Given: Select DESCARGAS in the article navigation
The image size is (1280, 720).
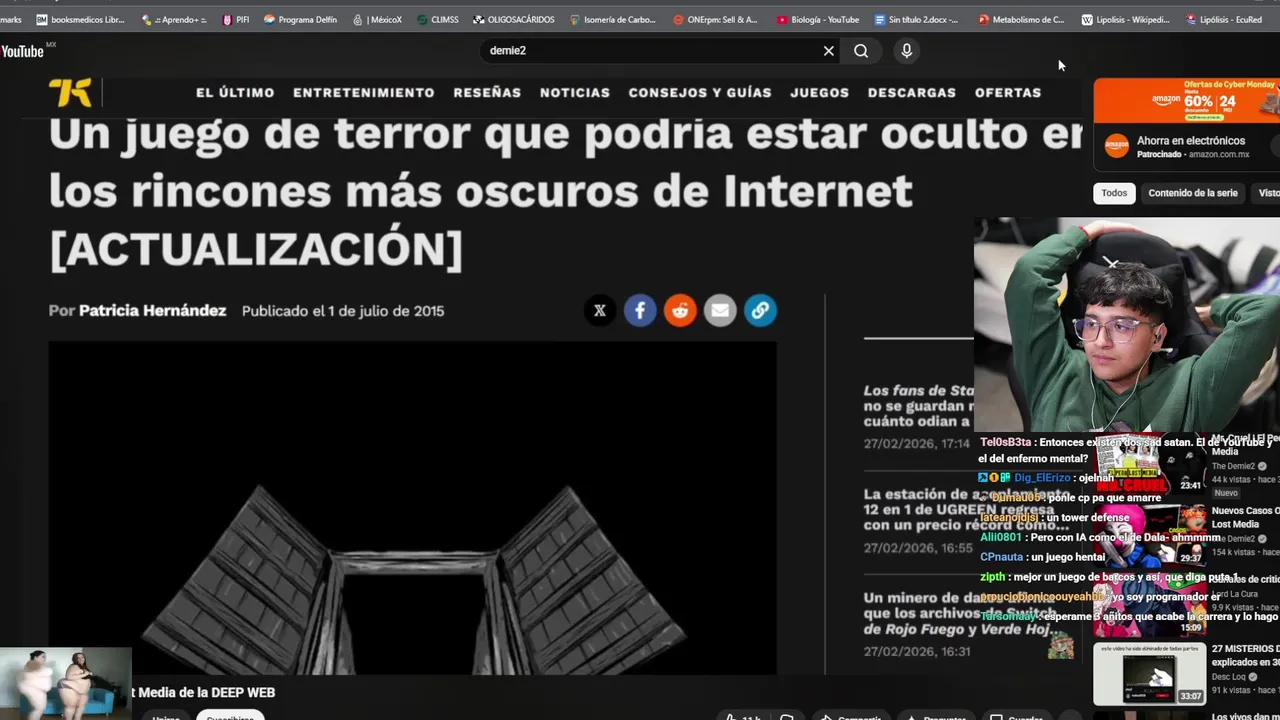Looking at the screenshot, I should tap(912, 92).
